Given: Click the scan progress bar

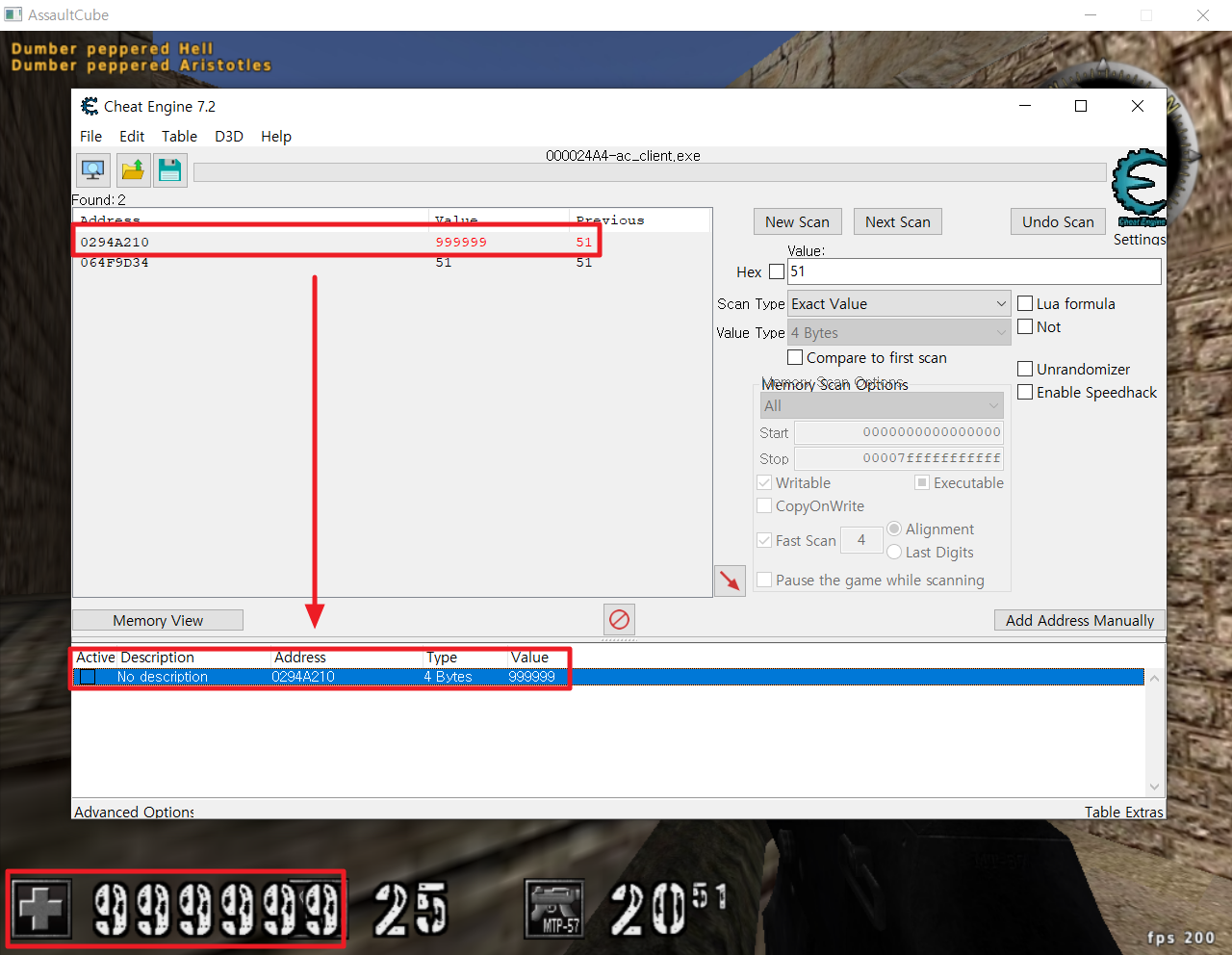Looking at the screenshot, I should (x=650, y=172).
